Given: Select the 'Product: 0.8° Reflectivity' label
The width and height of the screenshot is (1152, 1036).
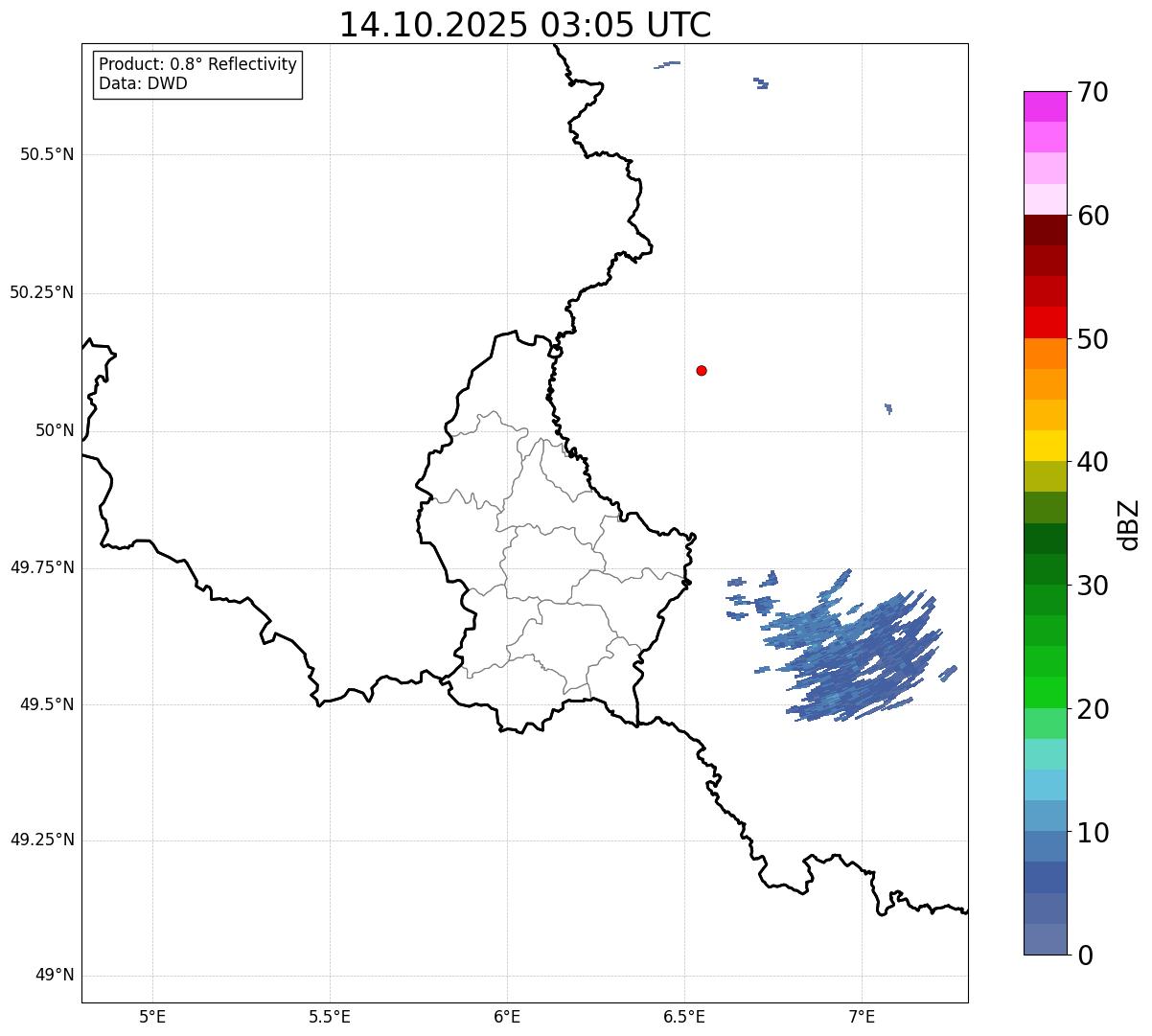Looking at the screenshot, I should [198, 64].
